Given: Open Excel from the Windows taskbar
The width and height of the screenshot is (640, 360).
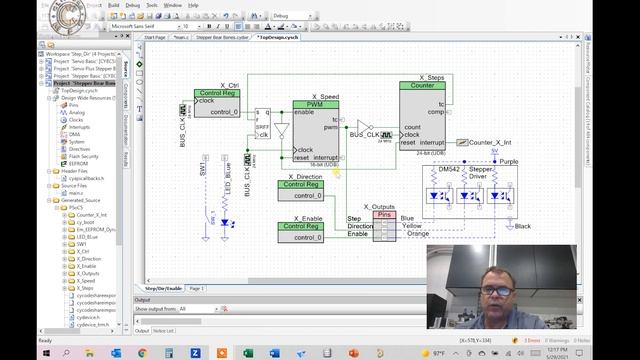Looking at the screenshot, I should tap(248, 353).
